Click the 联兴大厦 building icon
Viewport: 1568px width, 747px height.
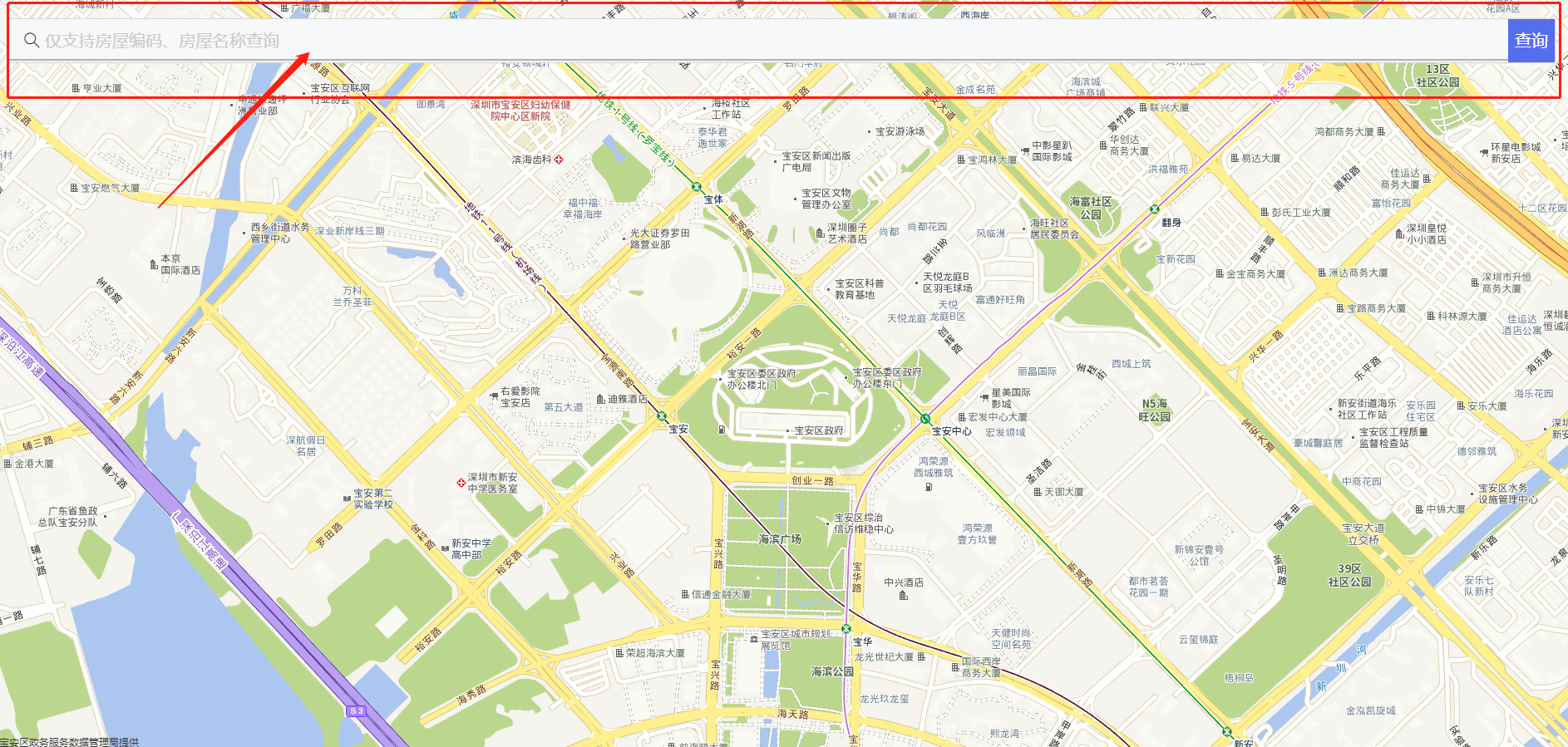coord(1143,107)
